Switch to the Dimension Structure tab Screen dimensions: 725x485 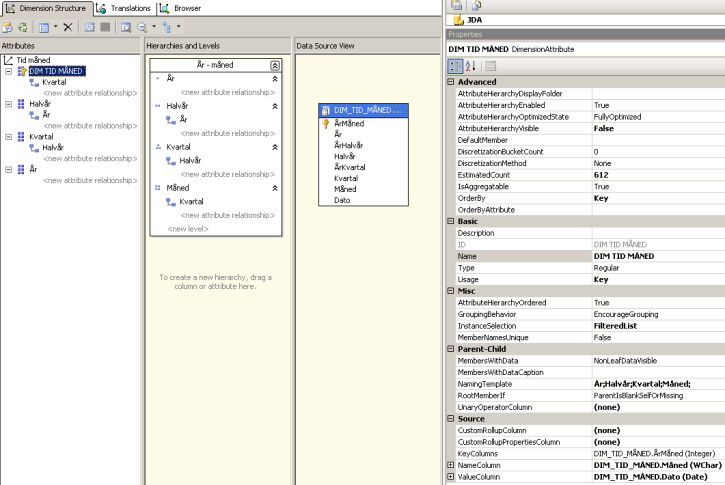point(46,8)
